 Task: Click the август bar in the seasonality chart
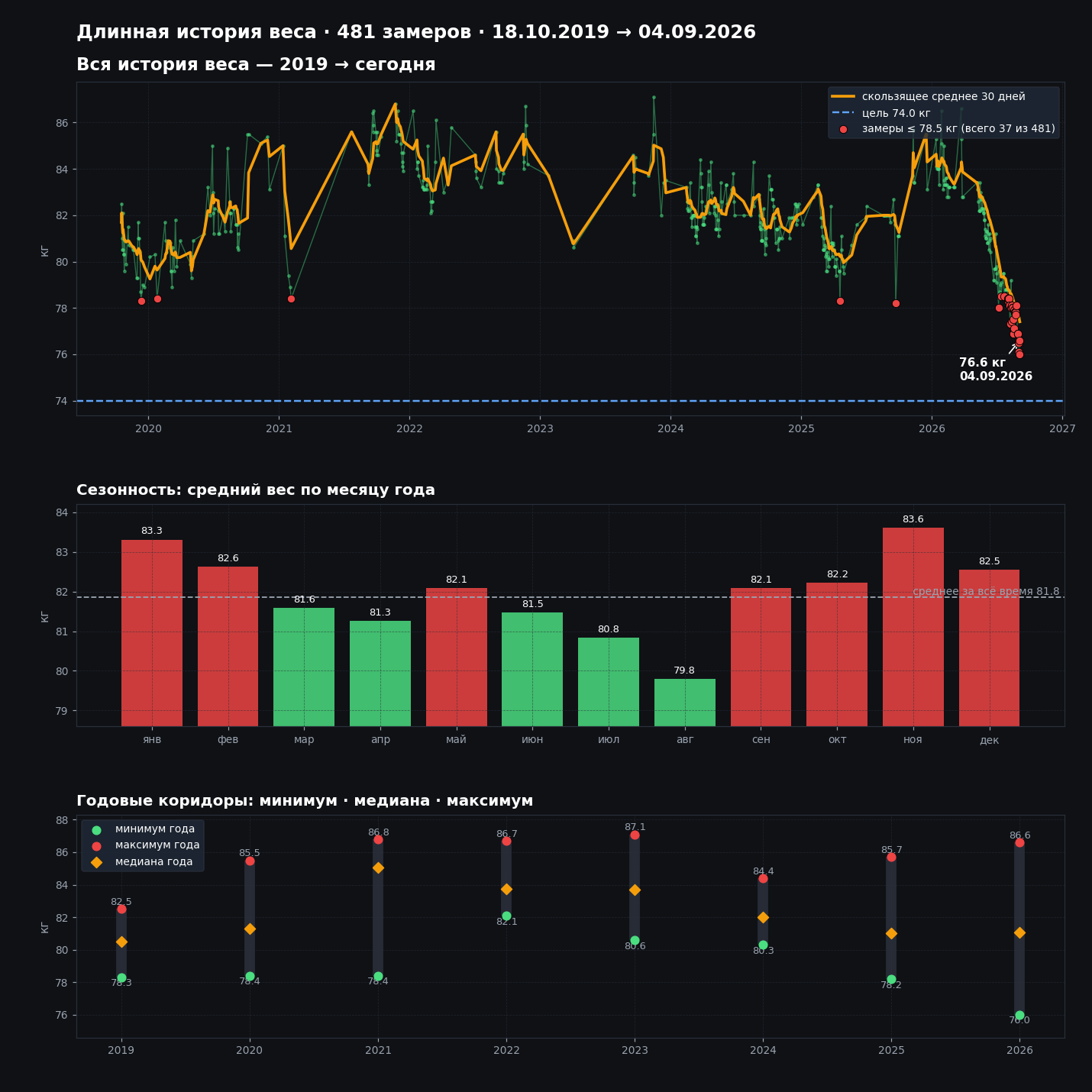[x=685, y=703]
